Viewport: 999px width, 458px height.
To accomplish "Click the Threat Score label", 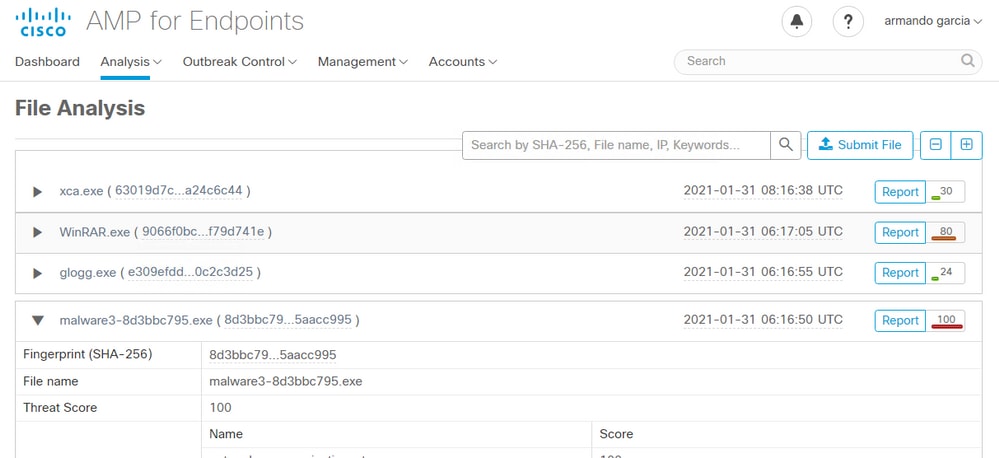I will 60,408.
